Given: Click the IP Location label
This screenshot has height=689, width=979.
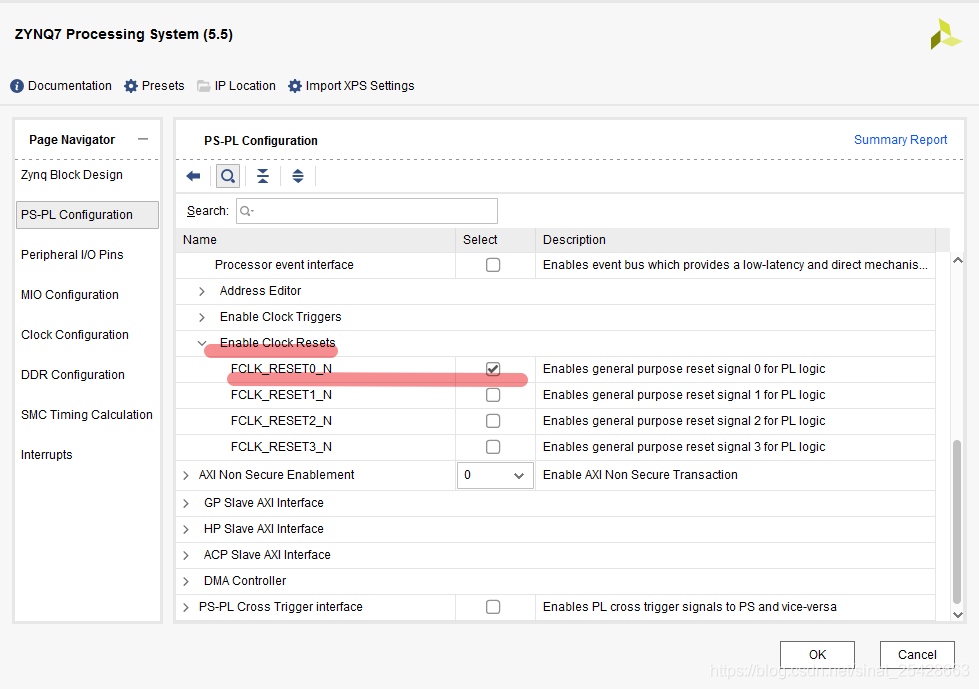Looking at the screenshot, I should click(245, 86).
